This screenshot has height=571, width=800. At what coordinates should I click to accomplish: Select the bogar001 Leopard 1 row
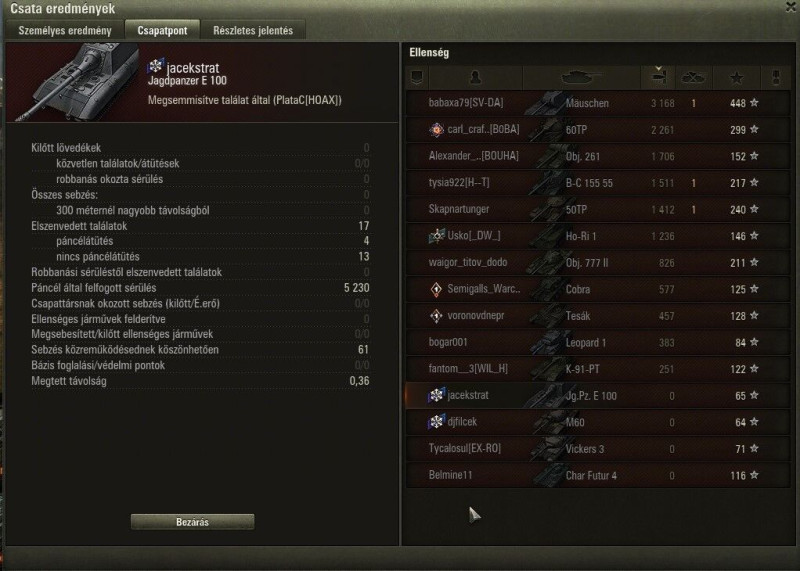click(597, 342)
